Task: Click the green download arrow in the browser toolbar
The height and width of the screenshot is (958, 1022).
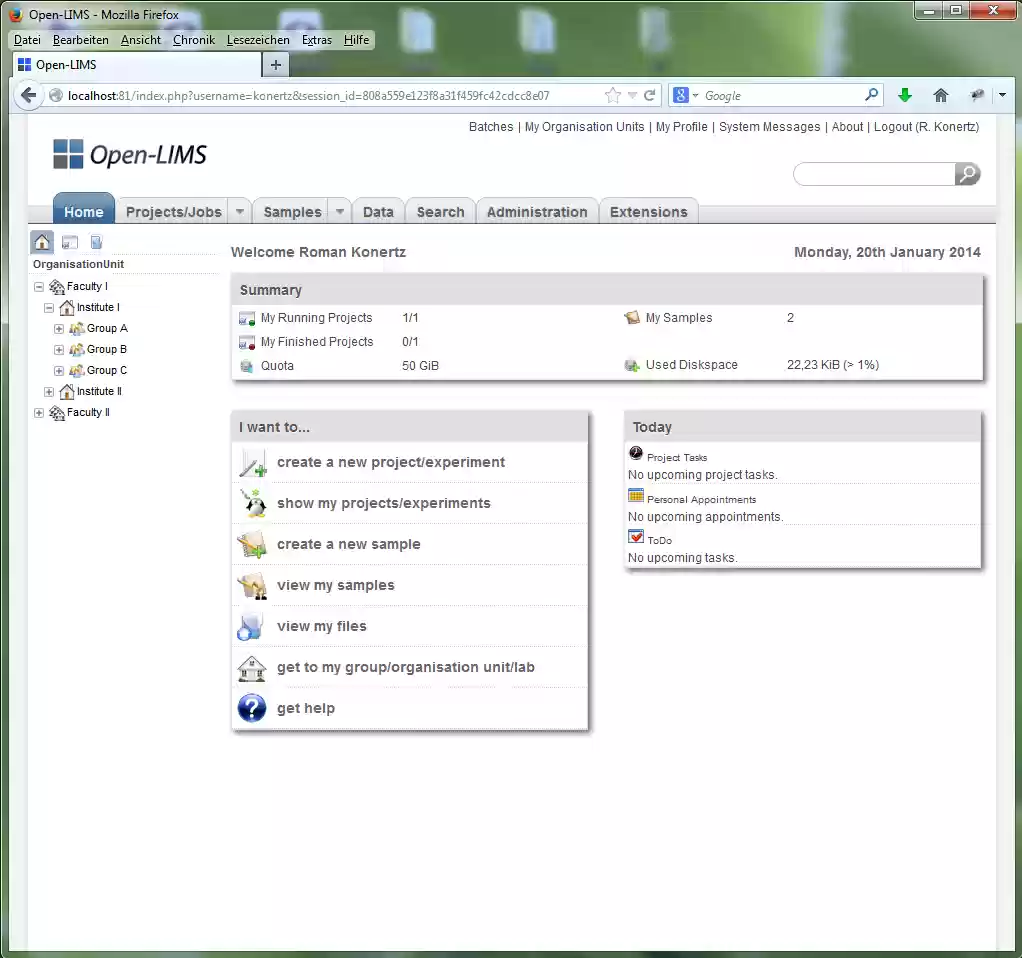Action: tap(904, 95)
